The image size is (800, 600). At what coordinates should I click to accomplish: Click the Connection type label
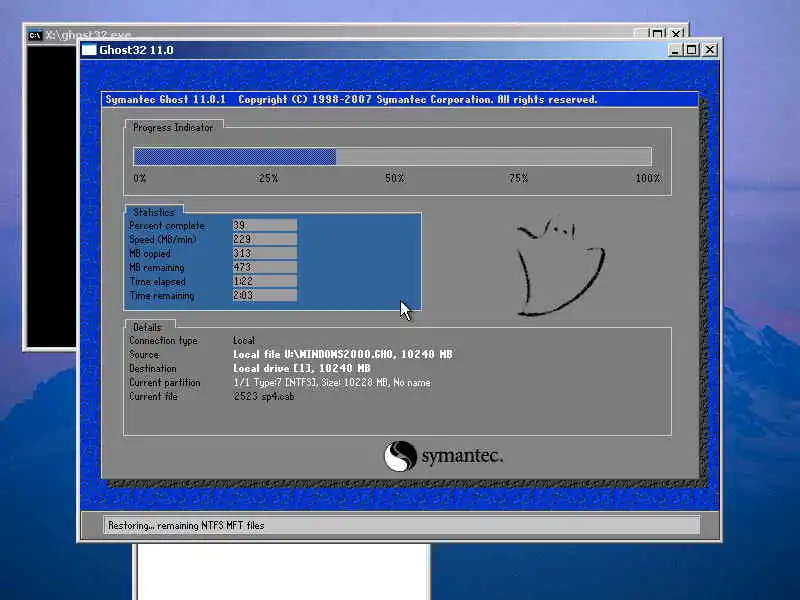click(x=163, y=340)
